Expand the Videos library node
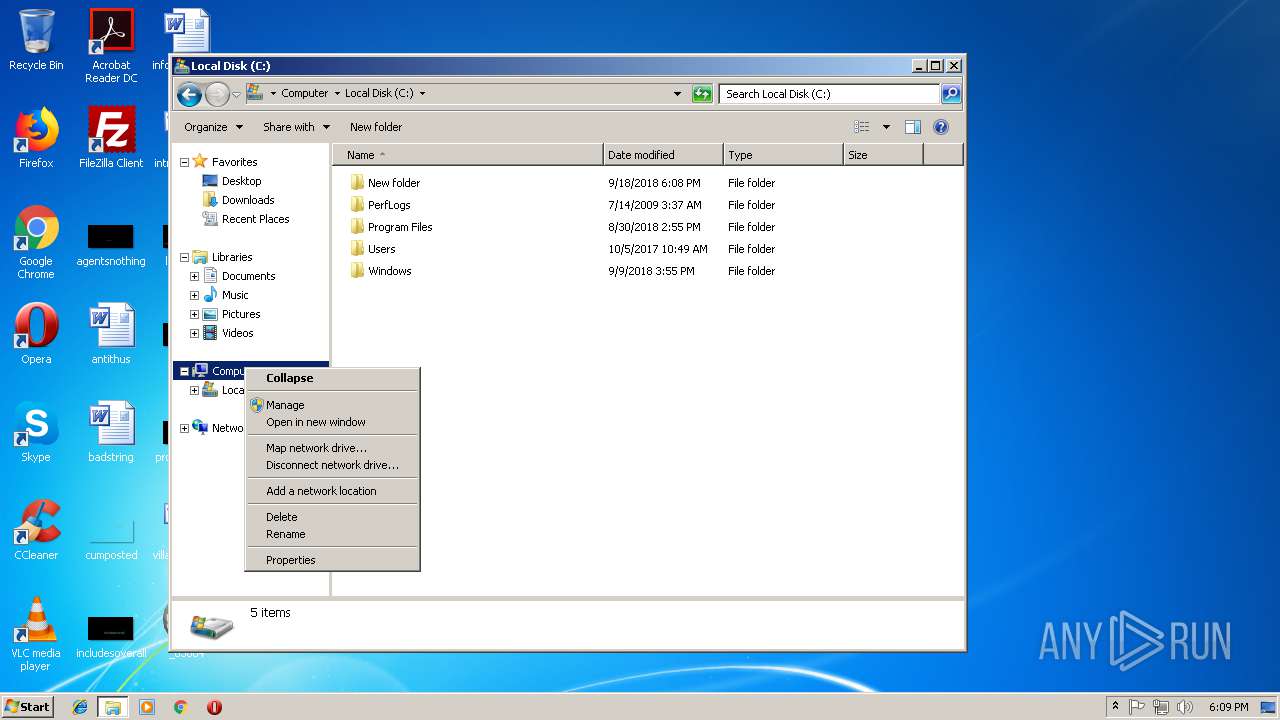The width and height of the screenshot is (1280, 720). (194, 333)
